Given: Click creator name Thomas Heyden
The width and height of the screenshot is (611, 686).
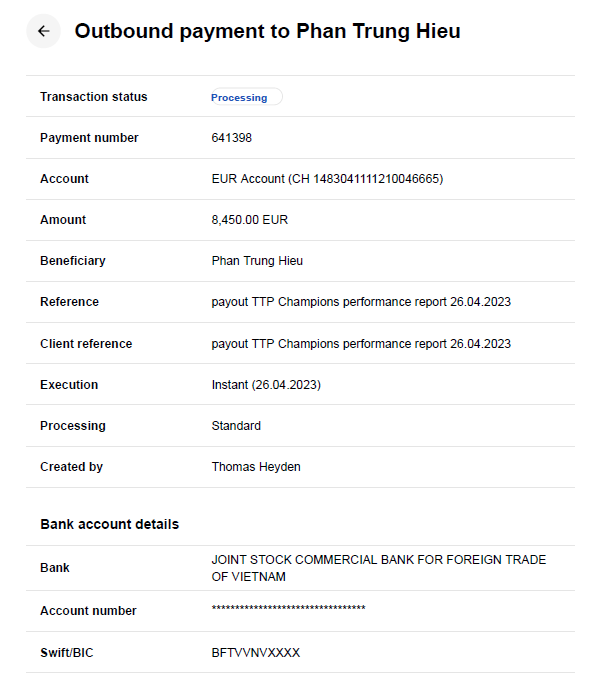Looking at the screenshot, I should click(256, 467).
